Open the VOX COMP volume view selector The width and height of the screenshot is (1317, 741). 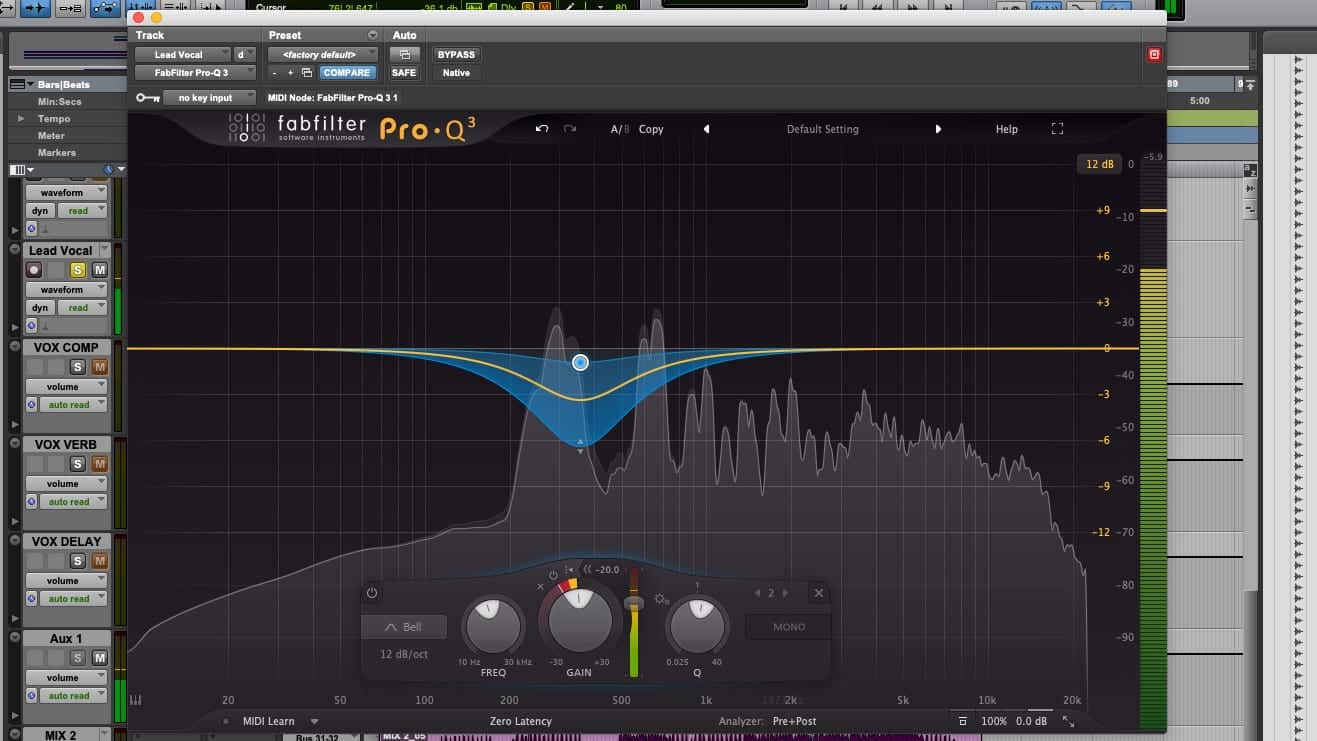66,386
